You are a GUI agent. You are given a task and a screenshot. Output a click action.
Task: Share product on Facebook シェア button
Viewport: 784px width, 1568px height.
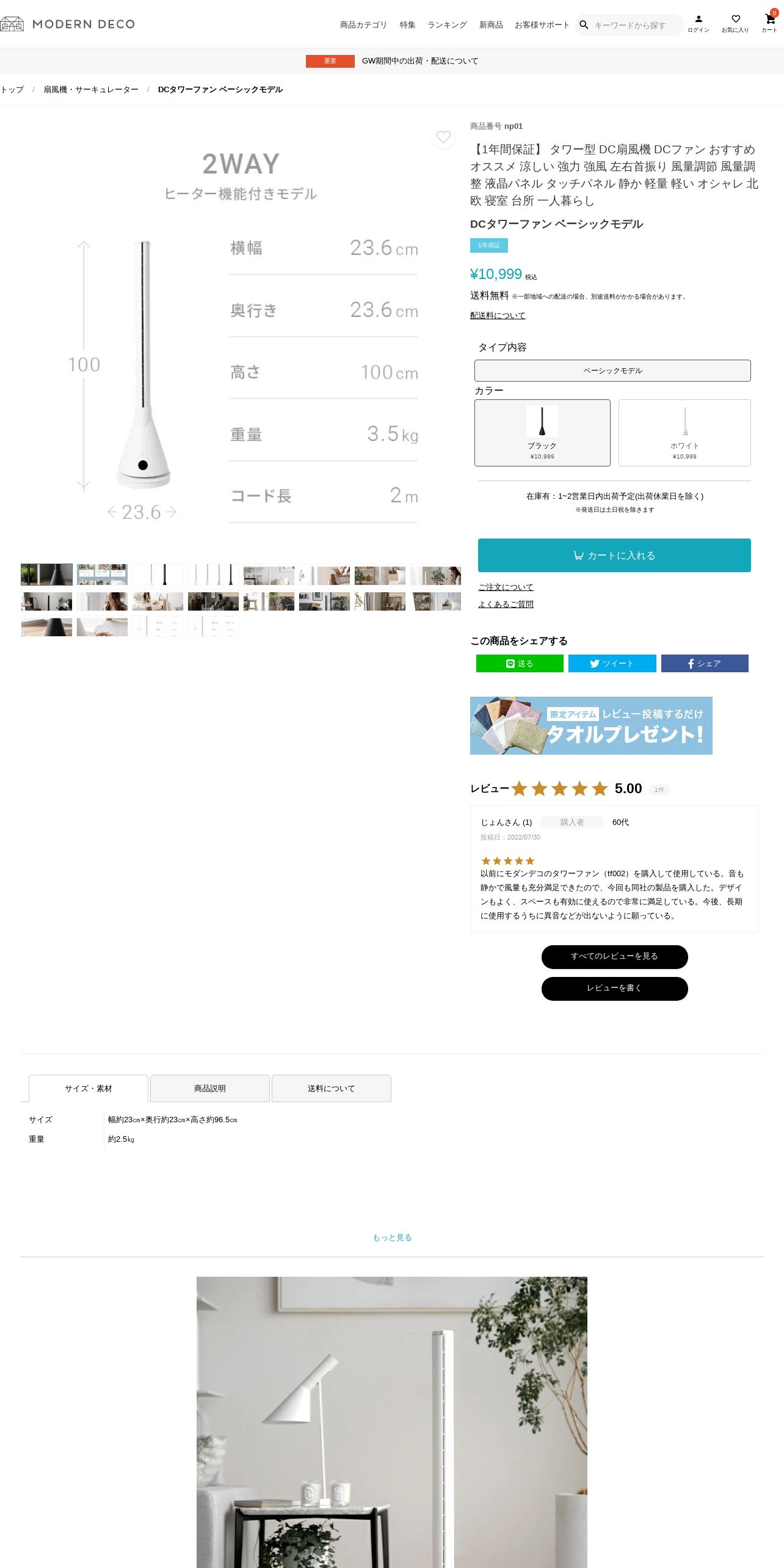tap(705, 664)
